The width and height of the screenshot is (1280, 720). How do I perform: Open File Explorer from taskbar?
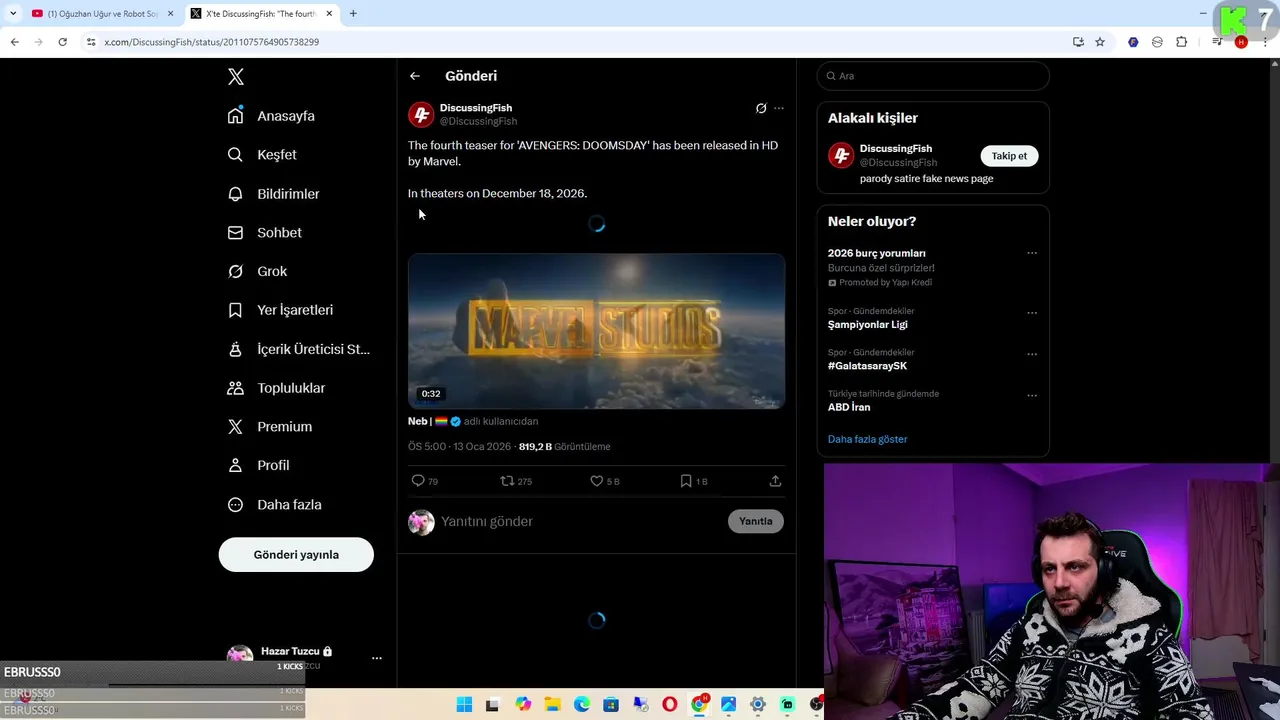(x=552, y=705)
